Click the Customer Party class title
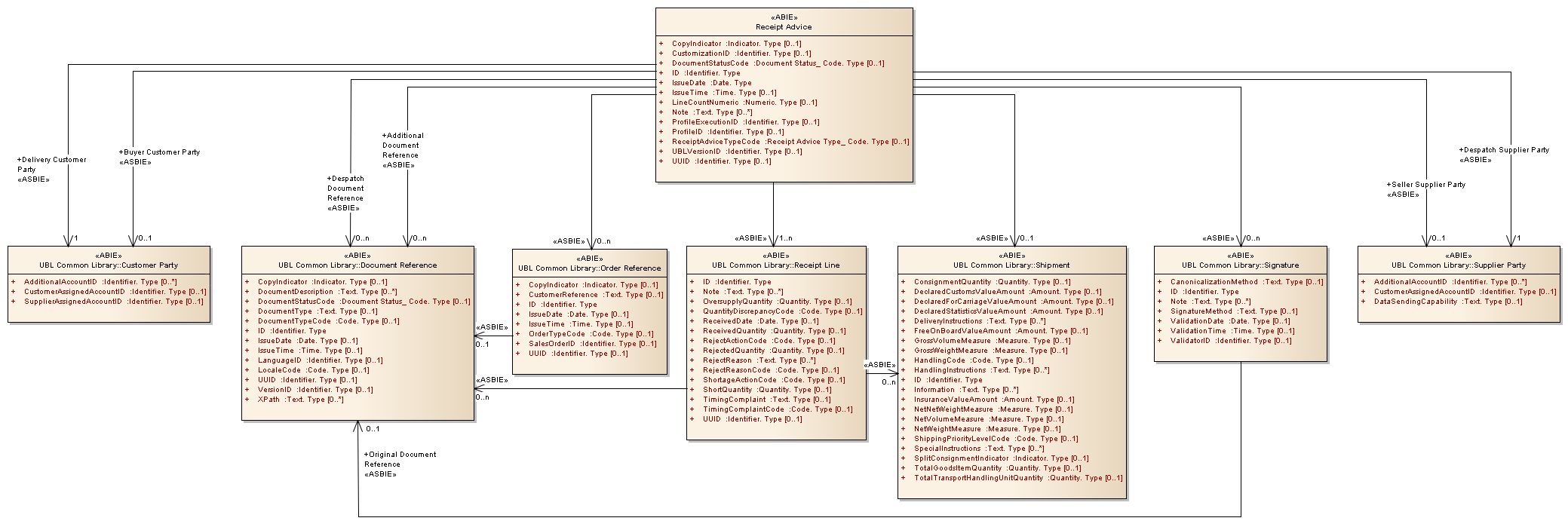Image resolution: width=1568 pixels, height=524 pixels. coord(109,265)
